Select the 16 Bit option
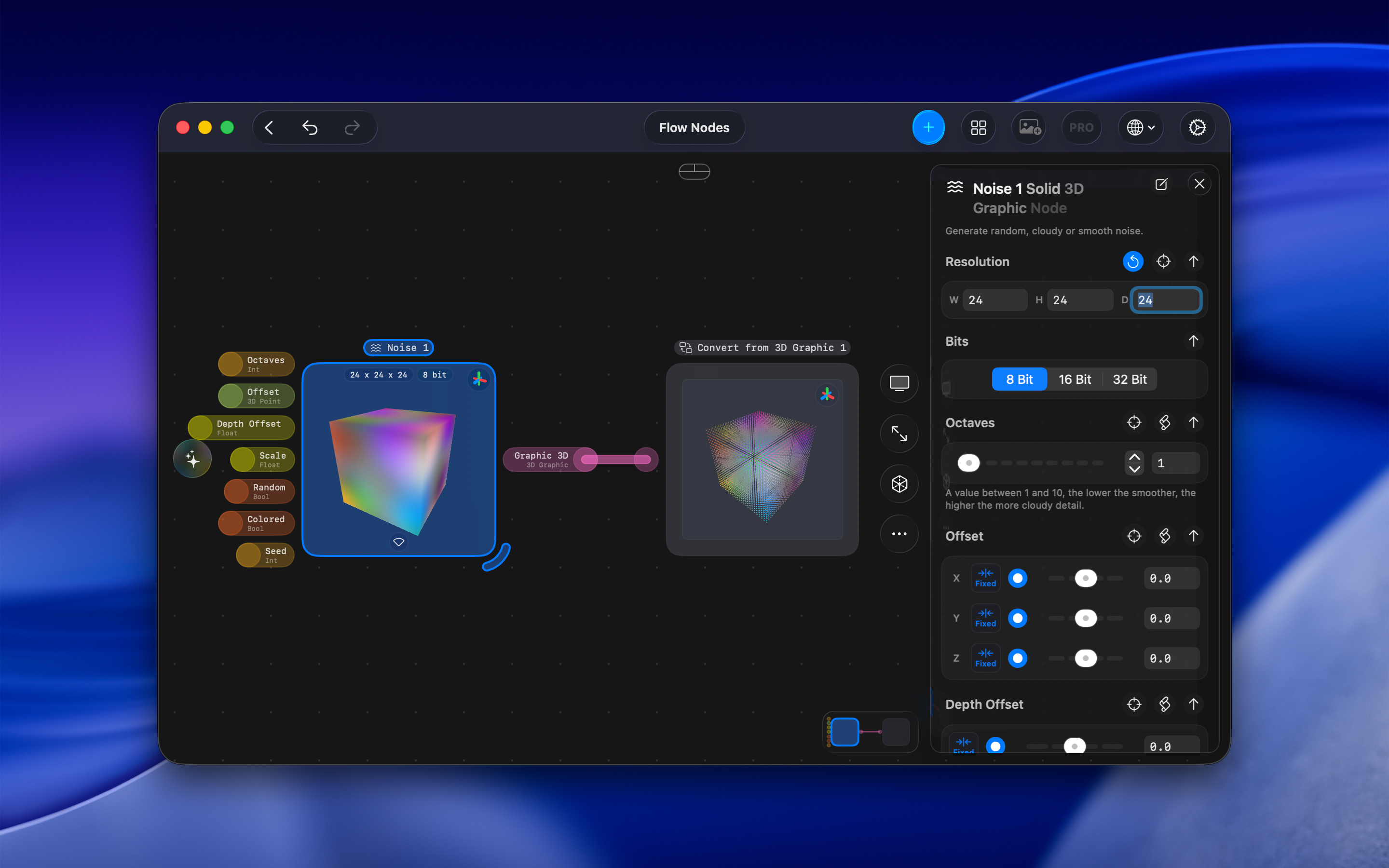This screenshot has width=1389, height=868. [x=1075, y=380]
